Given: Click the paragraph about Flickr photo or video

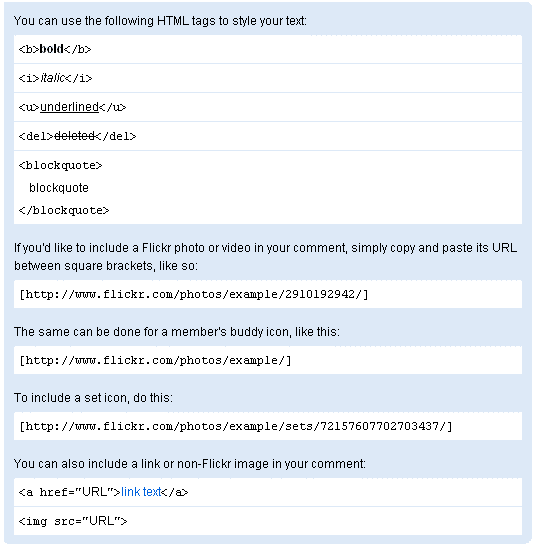Looking at the screenshot, I should [x=266, y=257].
